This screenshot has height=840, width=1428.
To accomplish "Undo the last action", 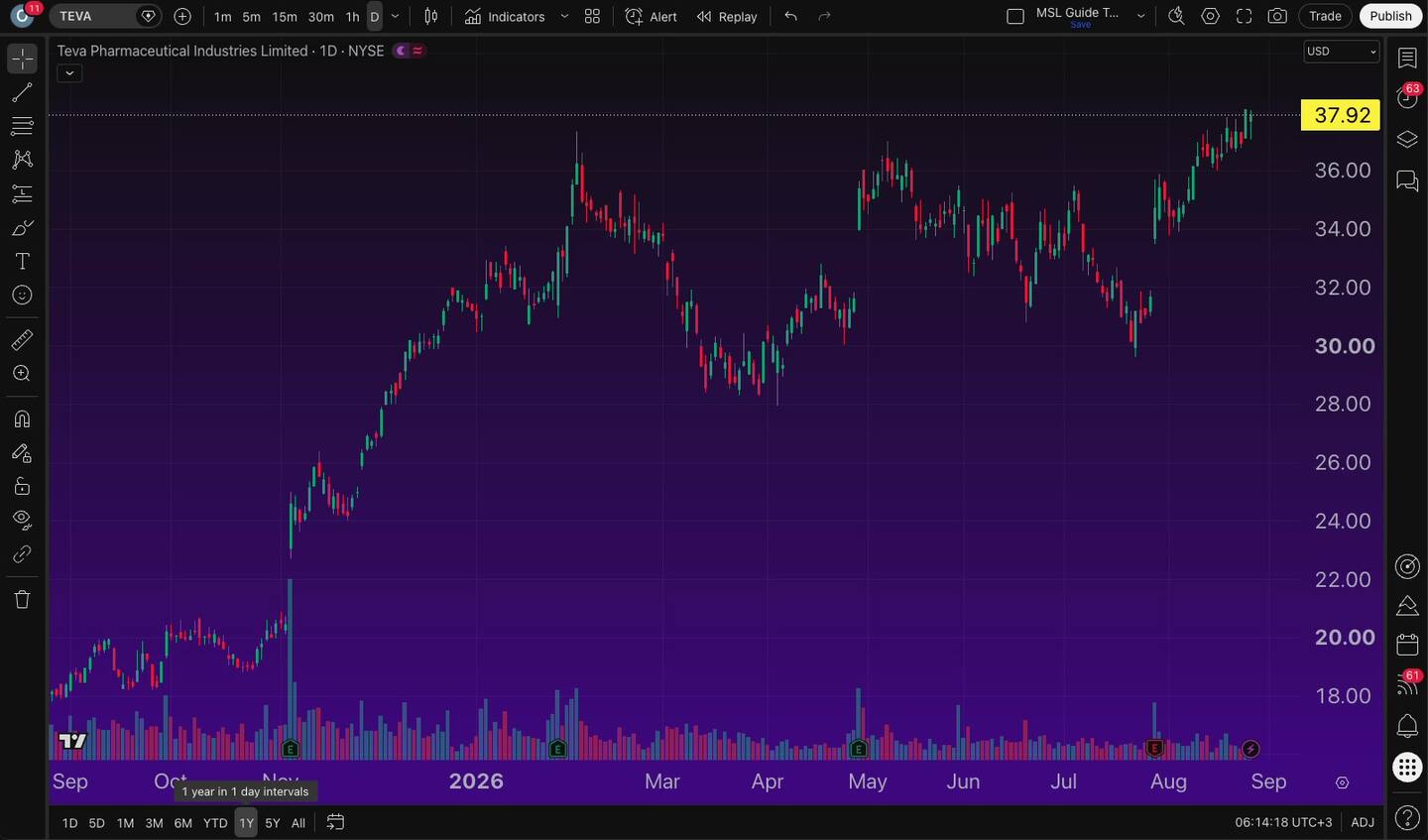I will coord(790,16).
